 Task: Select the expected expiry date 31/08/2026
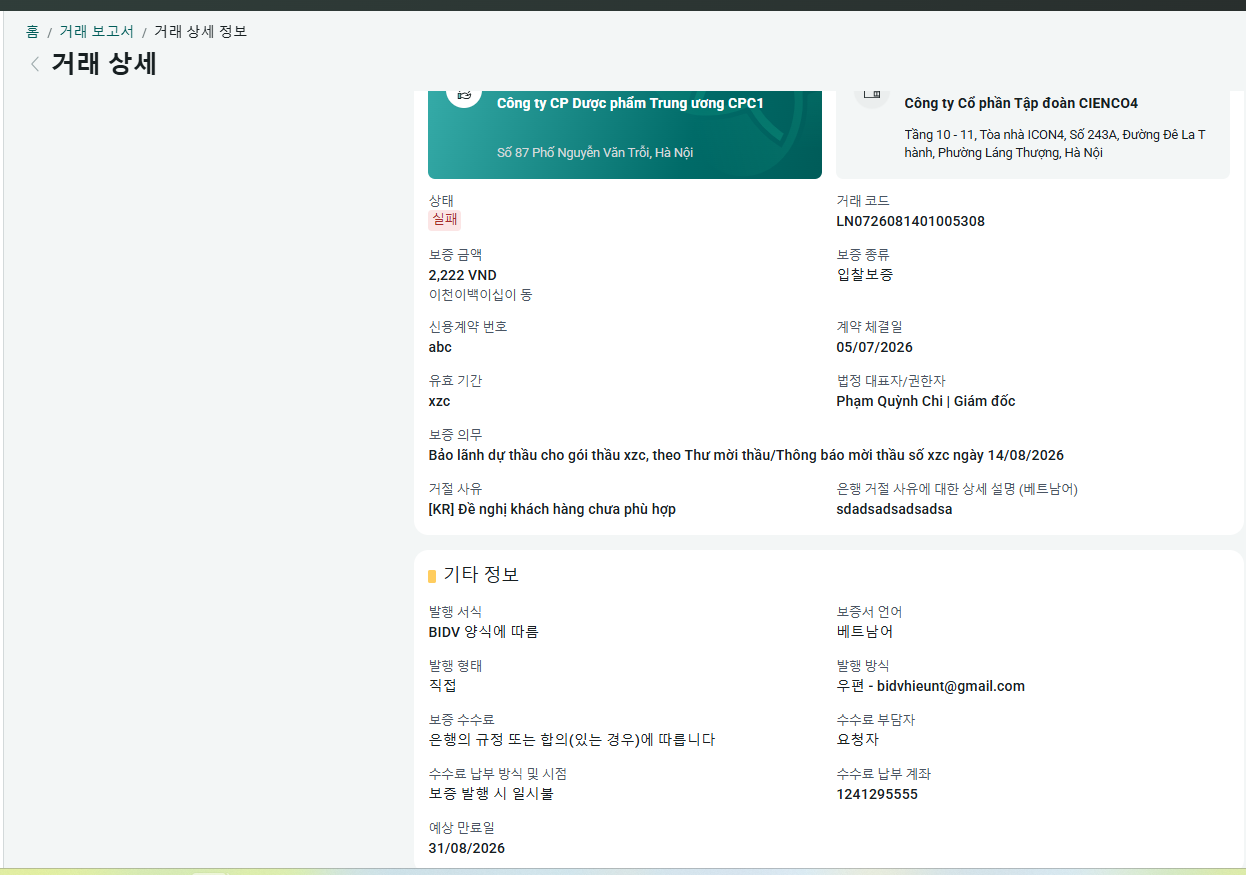click(466, 848)
